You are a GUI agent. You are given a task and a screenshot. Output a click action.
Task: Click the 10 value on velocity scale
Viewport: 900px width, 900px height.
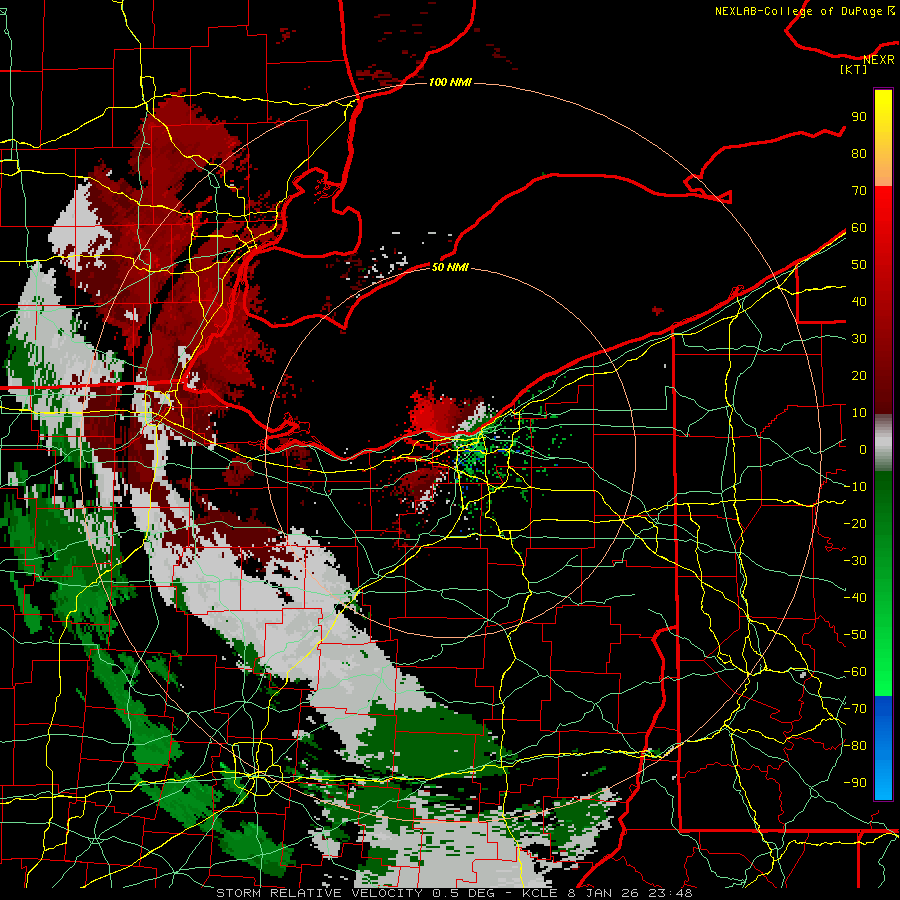(859, 413)
